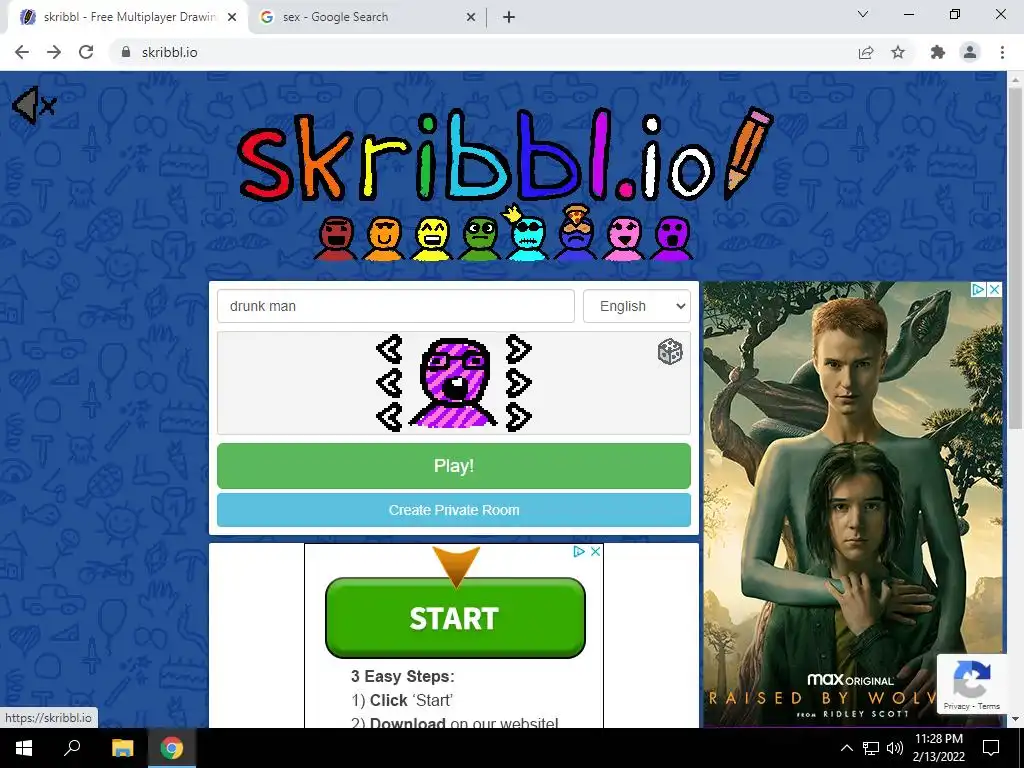Switch to the Google Search tab
This screenshot has height=768, width=1024.
(x=368, y=17)
